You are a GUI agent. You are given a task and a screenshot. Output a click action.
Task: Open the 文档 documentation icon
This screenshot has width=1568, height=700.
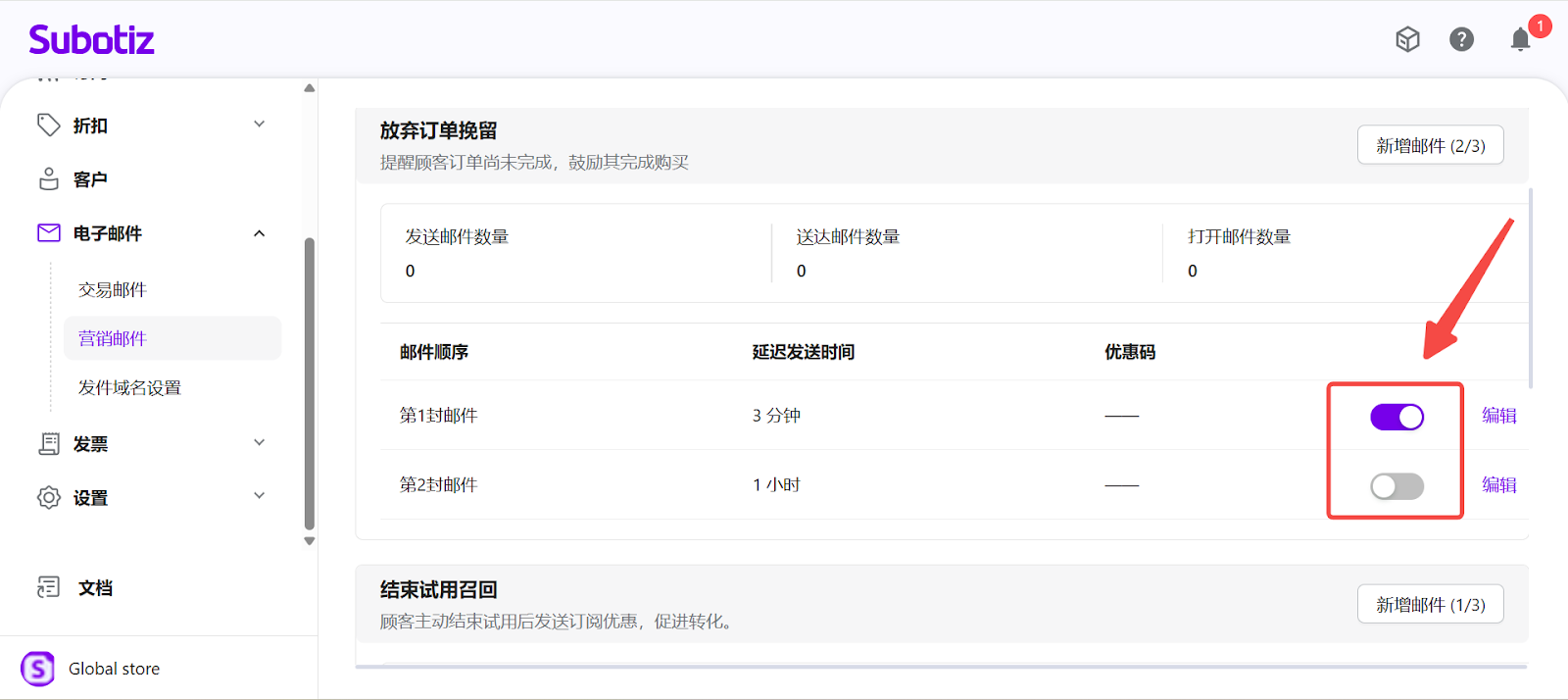(x=48, y=587)
